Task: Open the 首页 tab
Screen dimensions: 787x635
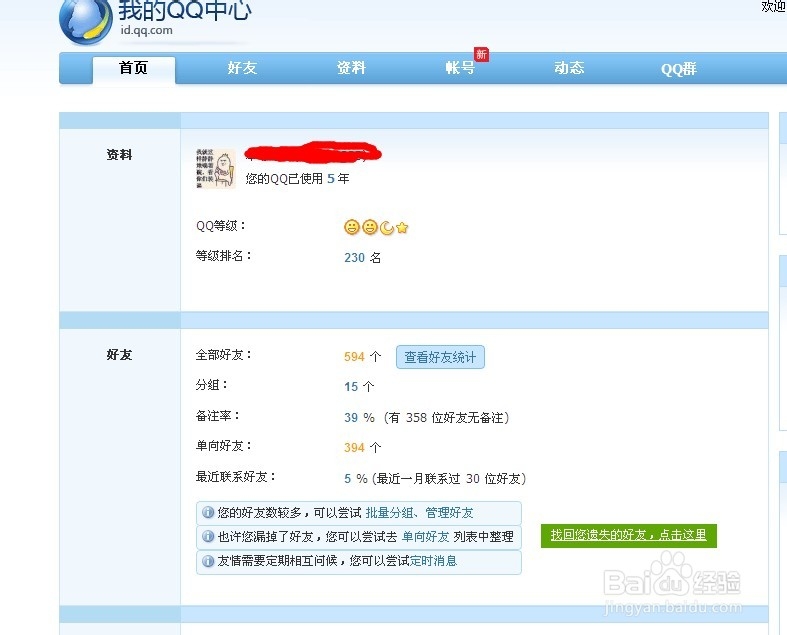Action: (x=134, y=68)
